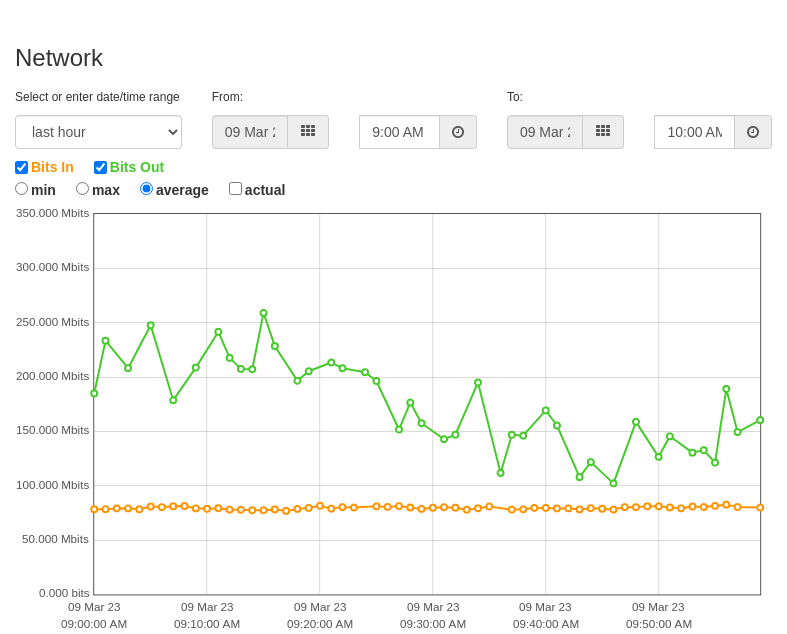Click the 10:00 AM time input
Screen dimensions: 787x634
point(695,132)
